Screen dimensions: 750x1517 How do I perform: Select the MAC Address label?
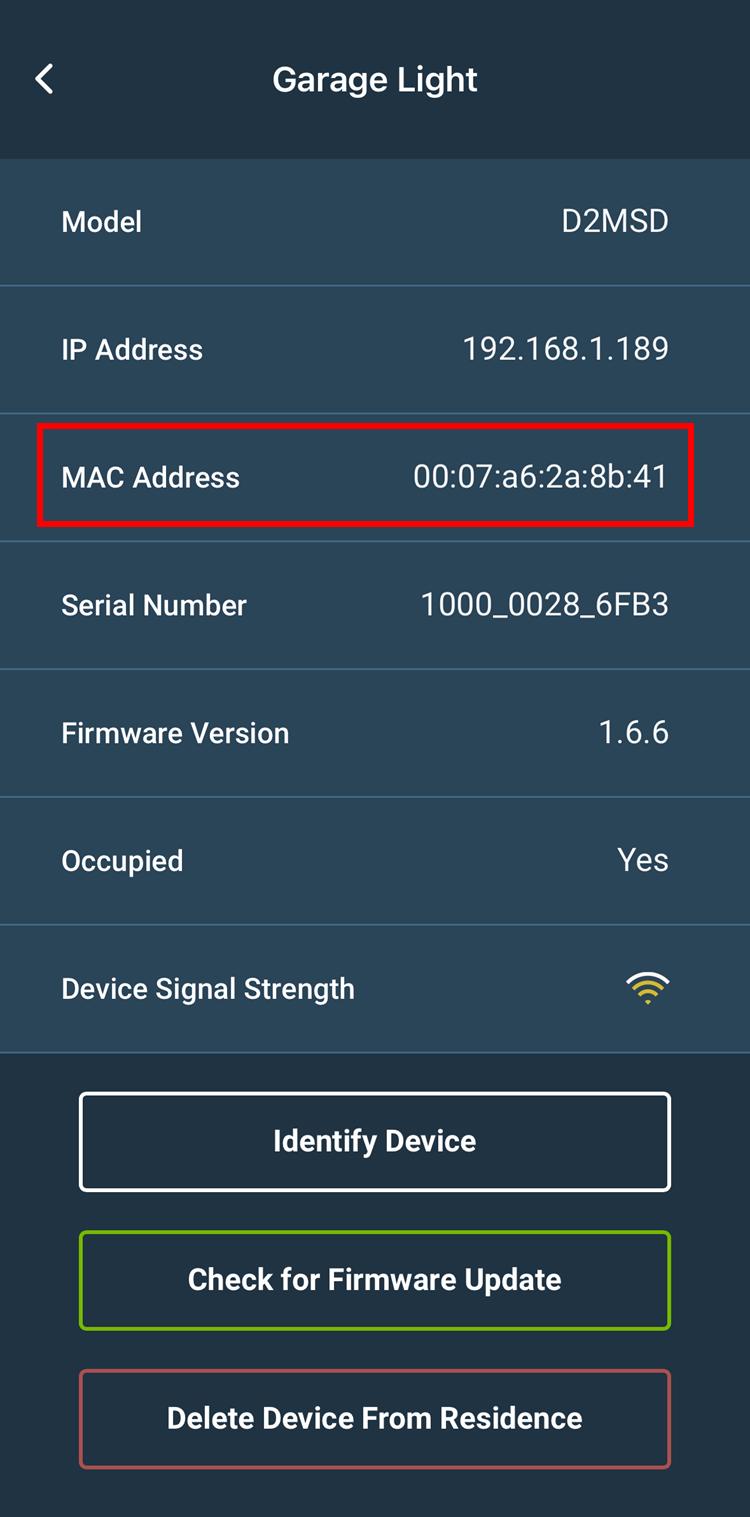pyautogui.click(x=151, y=478)
